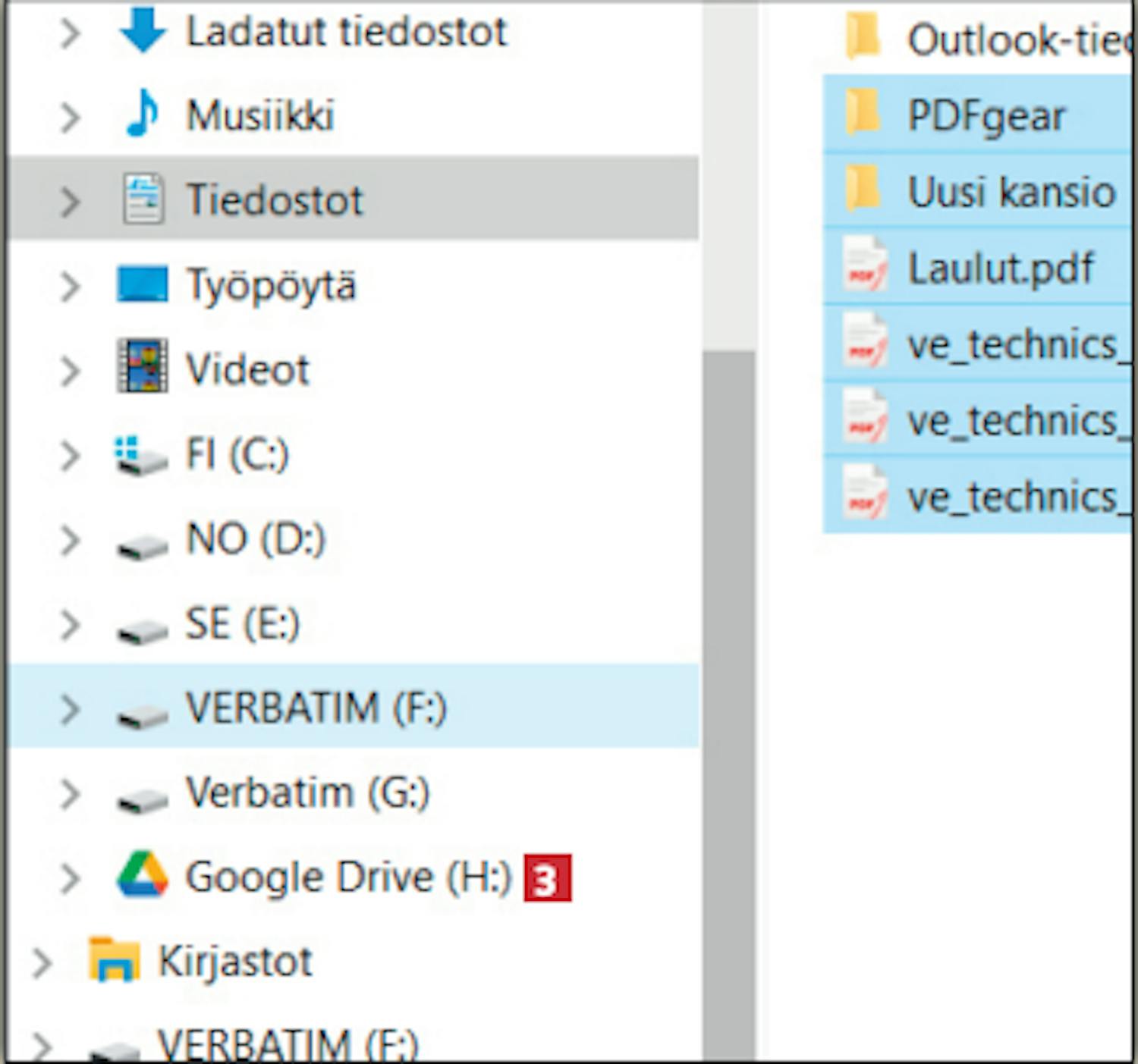
Task: Click the Laulut.pdf PDF icon
Action: (864, 267)
